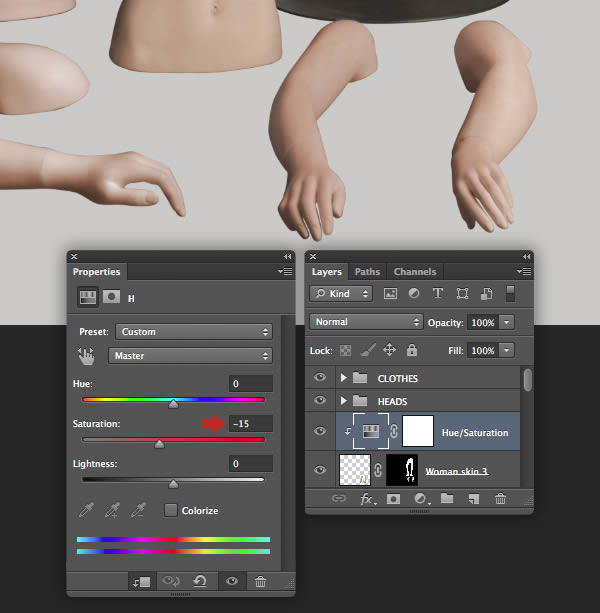Hide the CLOTHES group layer
Image resolution: width=600 pixels, height=613 pixels.
tap(320, 378)
